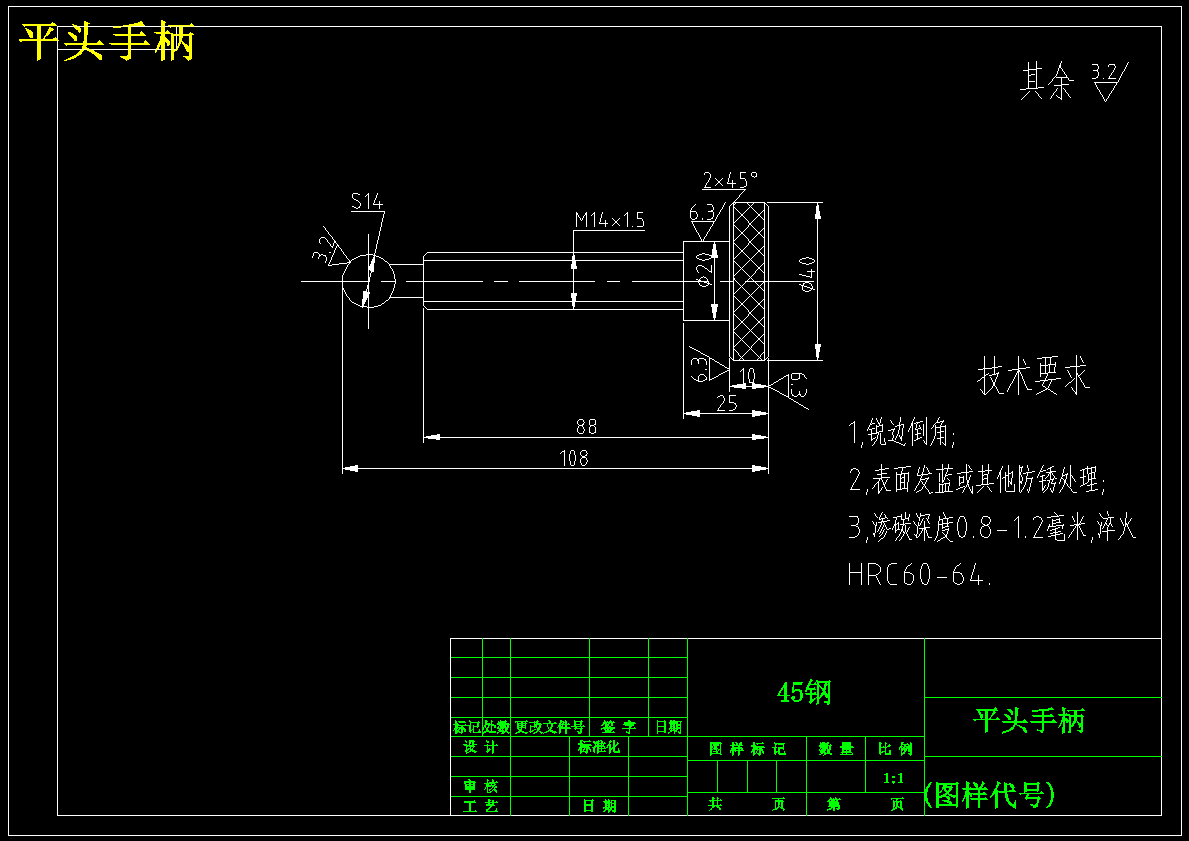Click the 25 length dimension text
Image resolution: width=1189 pixels, height=841 pixels.
726,403
